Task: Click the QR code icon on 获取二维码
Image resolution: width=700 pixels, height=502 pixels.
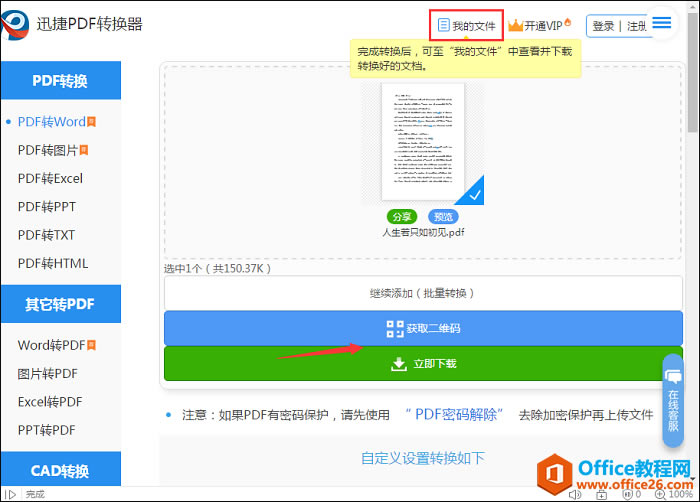Action: (x=395, y=329)
